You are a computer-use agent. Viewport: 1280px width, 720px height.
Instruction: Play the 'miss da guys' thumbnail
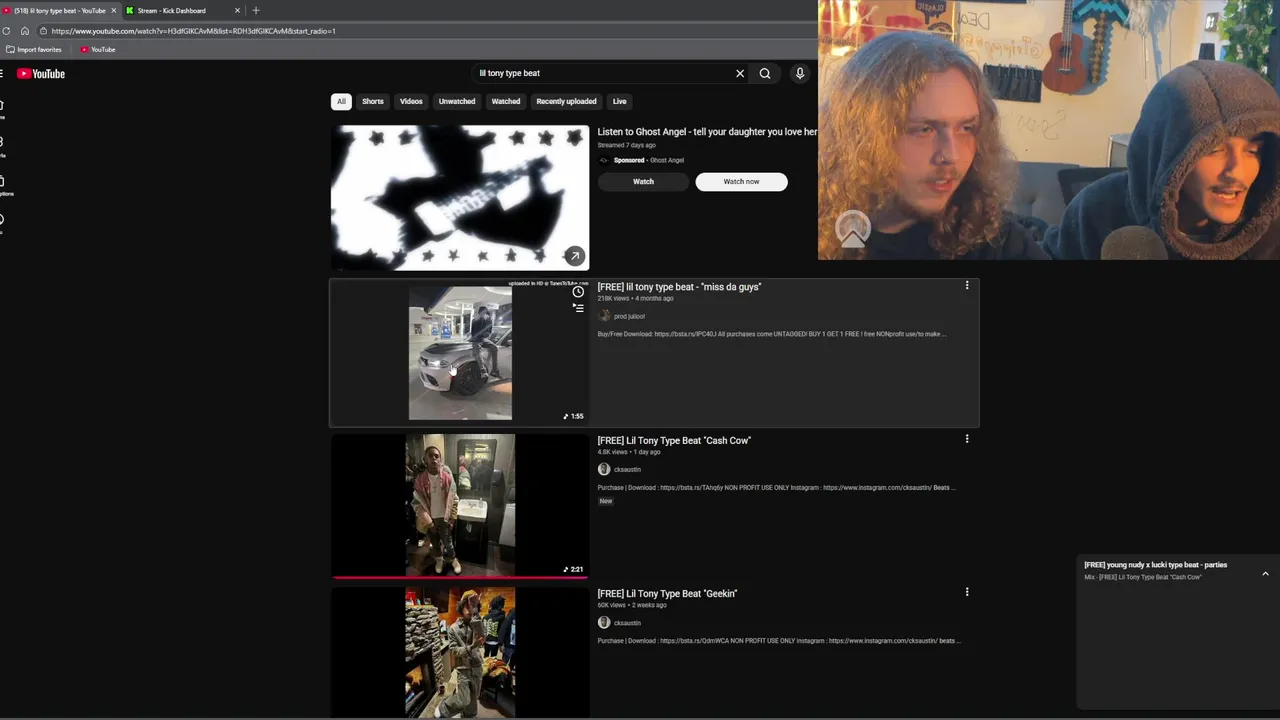[460, 352]
